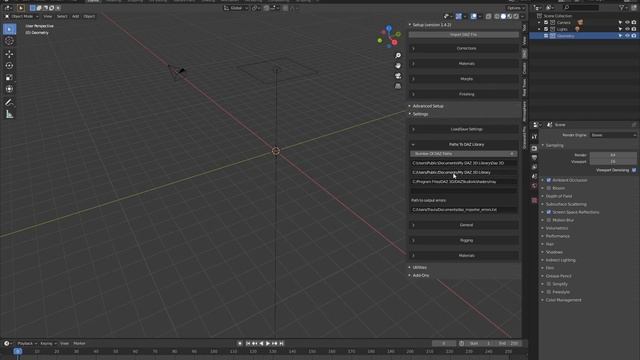
Task: Adjust the Viewport samples value field
Action: click(x=613, y=162)
